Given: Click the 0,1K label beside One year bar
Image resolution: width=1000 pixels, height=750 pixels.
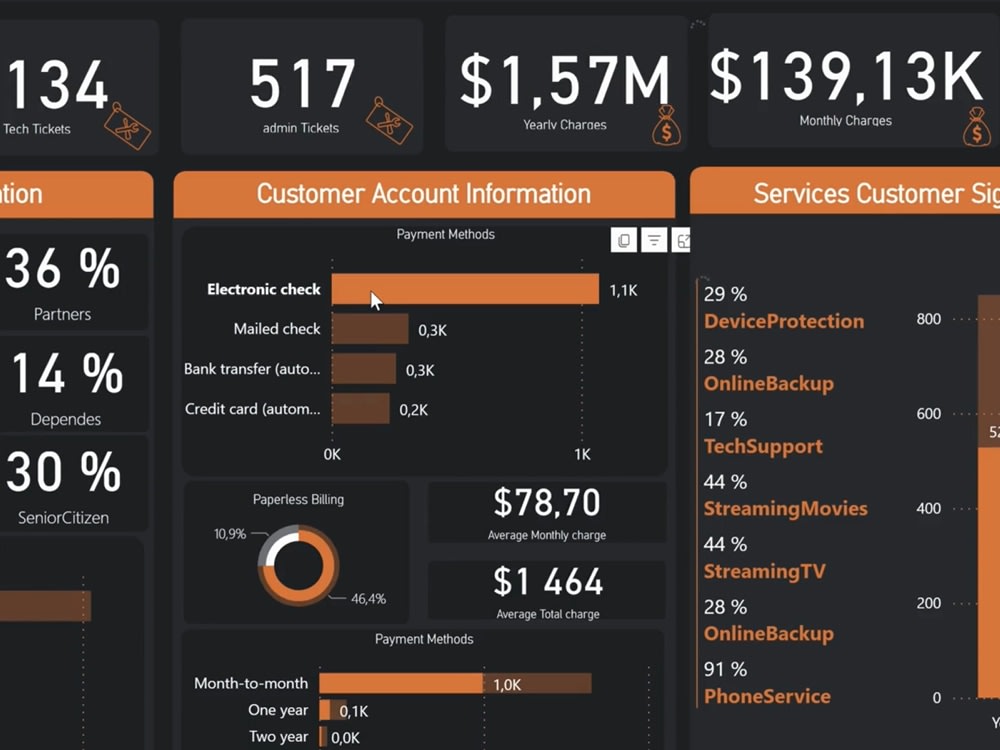Looking at the screenshot, I should tap(353, 711).
